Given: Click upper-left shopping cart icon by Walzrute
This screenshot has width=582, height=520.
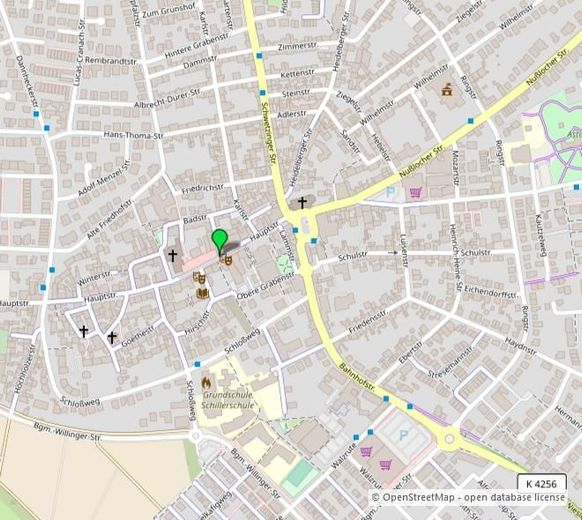Looking at the screenshot, I should (366, 452).
